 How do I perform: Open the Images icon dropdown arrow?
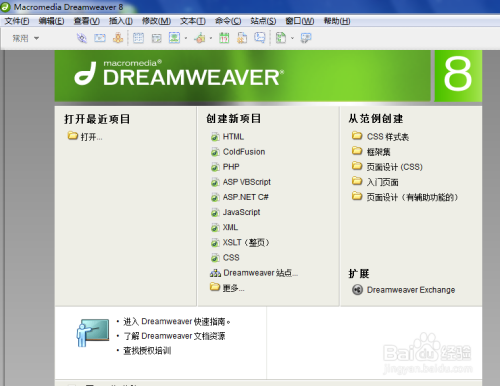coord(186,38)
